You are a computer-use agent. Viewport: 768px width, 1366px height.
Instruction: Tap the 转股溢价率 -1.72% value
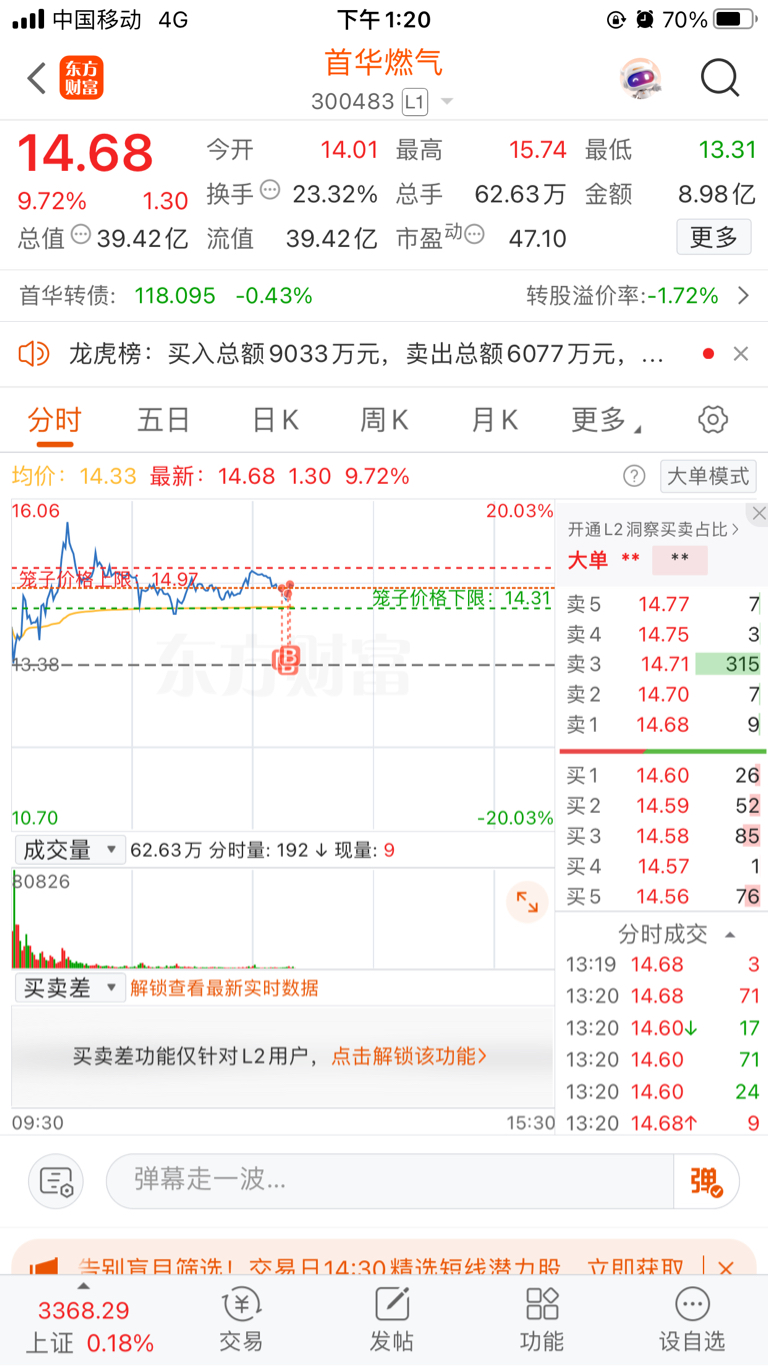683,295
